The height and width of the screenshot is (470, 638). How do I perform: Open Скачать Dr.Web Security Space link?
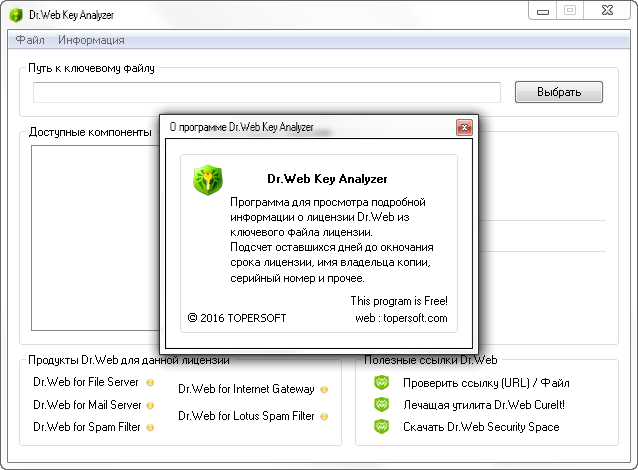(x=481, y=427)
